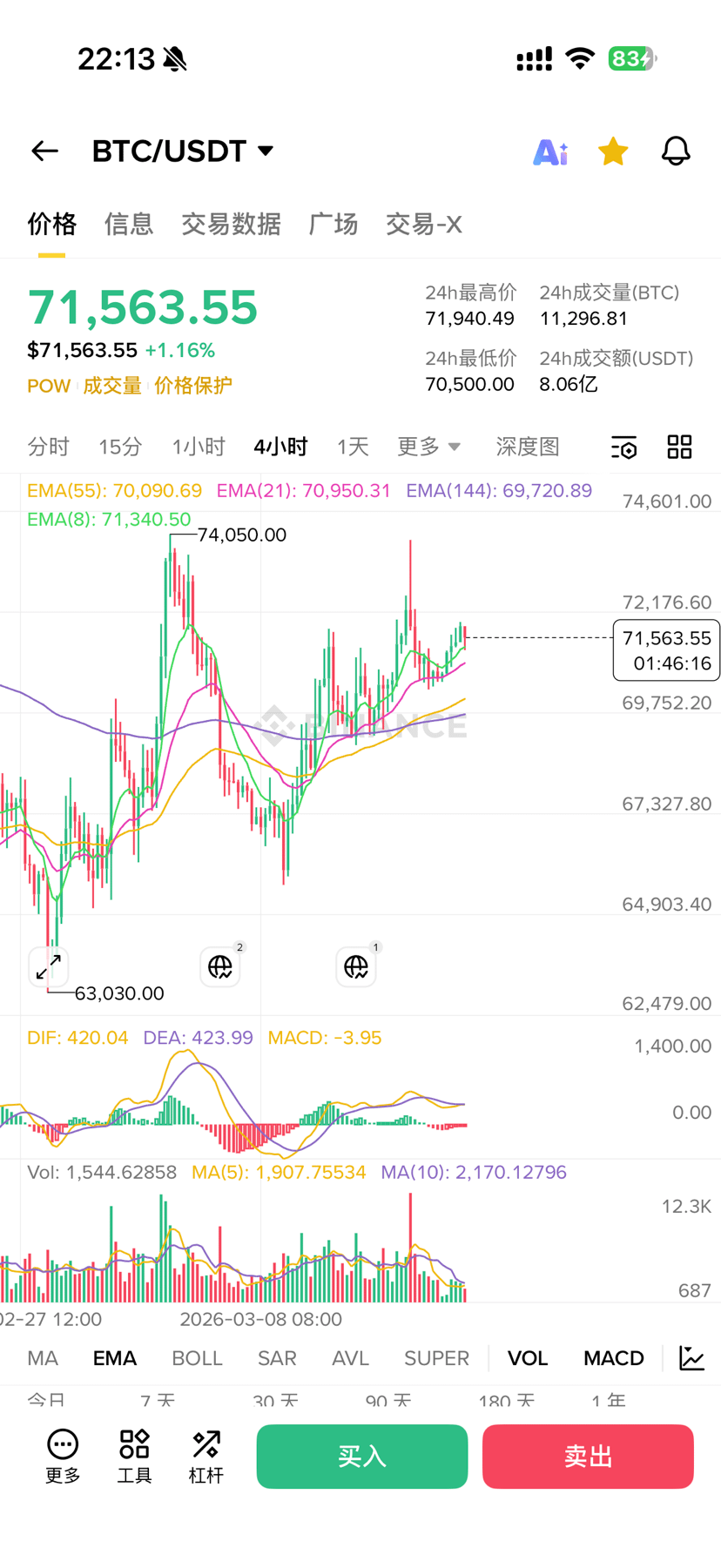Tap the EMA(8) value label

109,520
